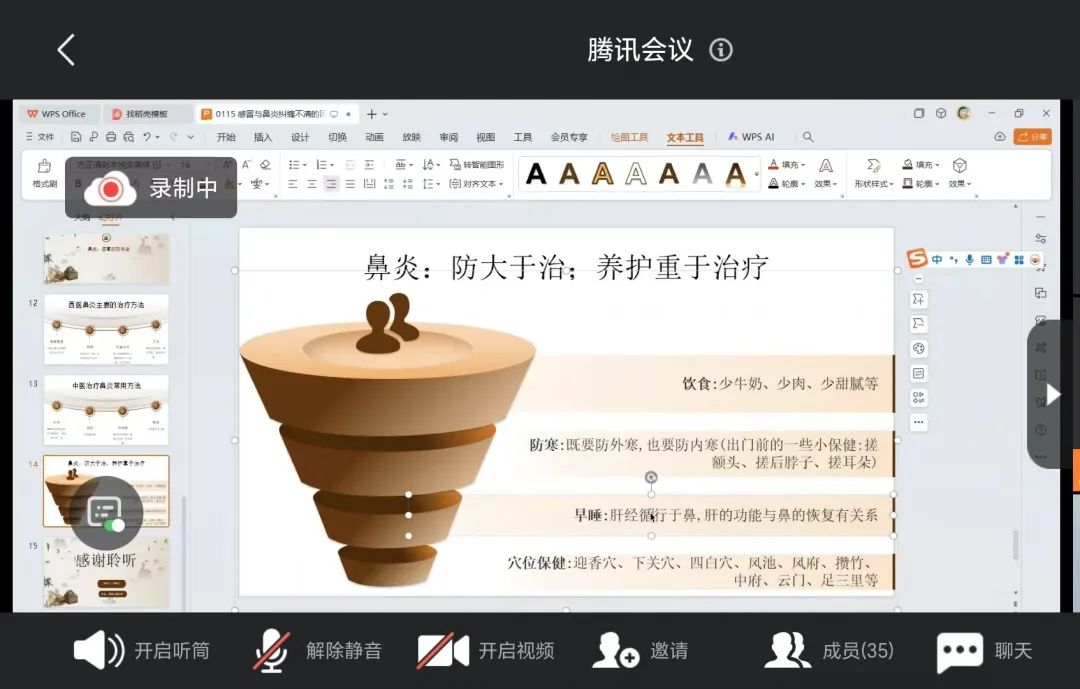The image size is (1080, 689).
Task: Activate Sogou voice input microphone icon
Action: [x=970, y=260]
